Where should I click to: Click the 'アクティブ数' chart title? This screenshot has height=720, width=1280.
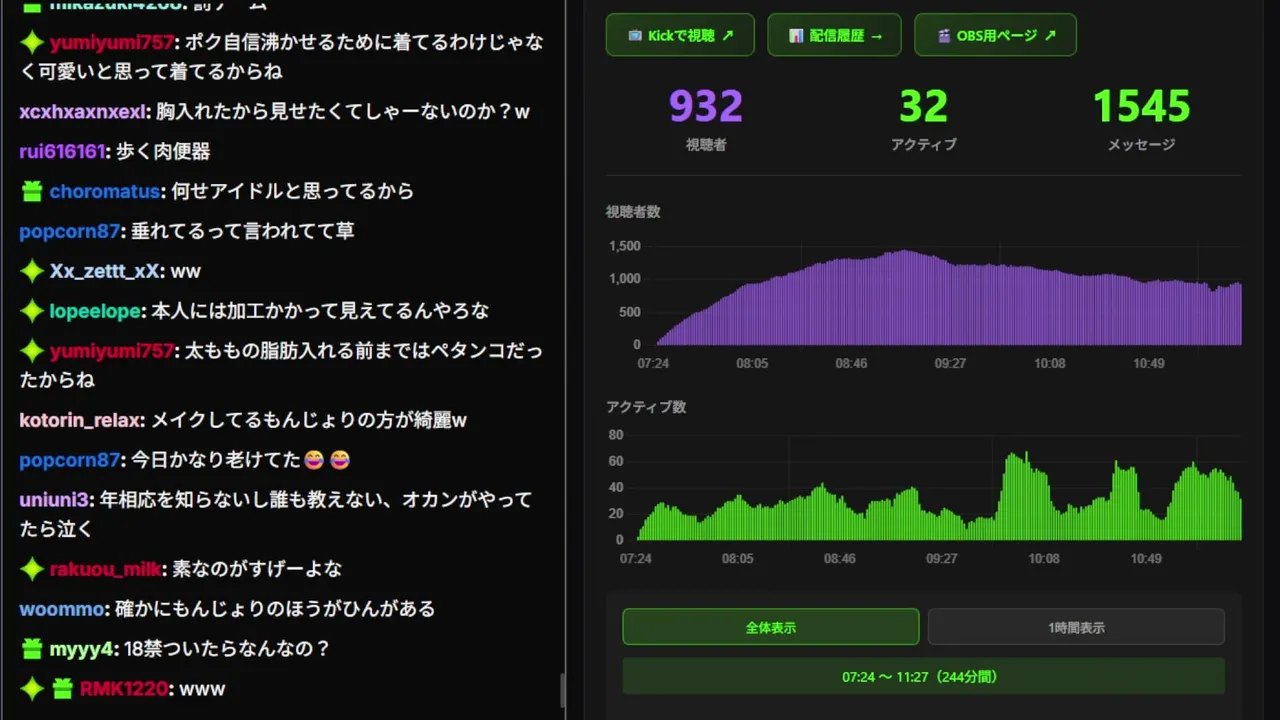point(646,407)
